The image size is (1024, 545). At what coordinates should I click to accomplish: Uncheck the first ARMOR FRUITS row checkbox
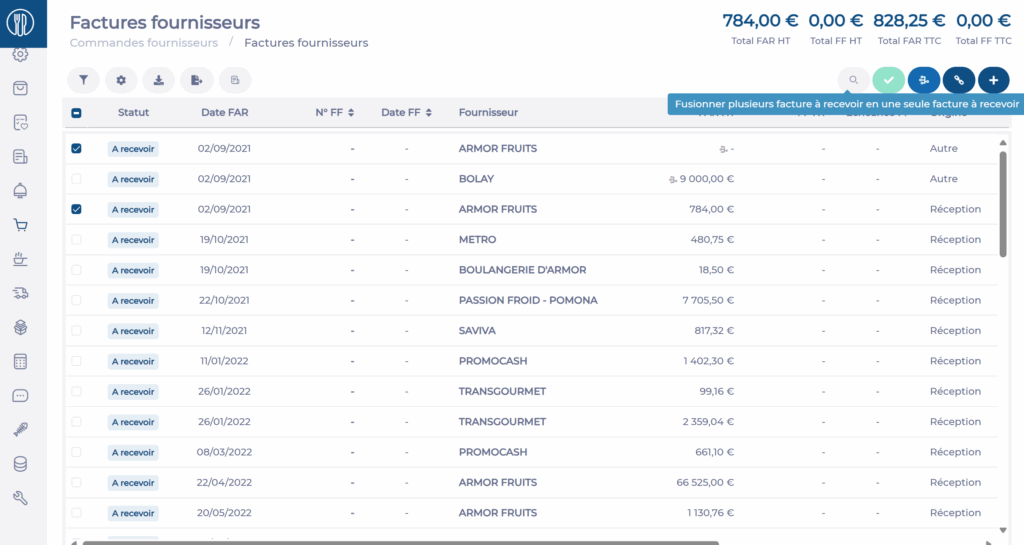pos(77,149)
